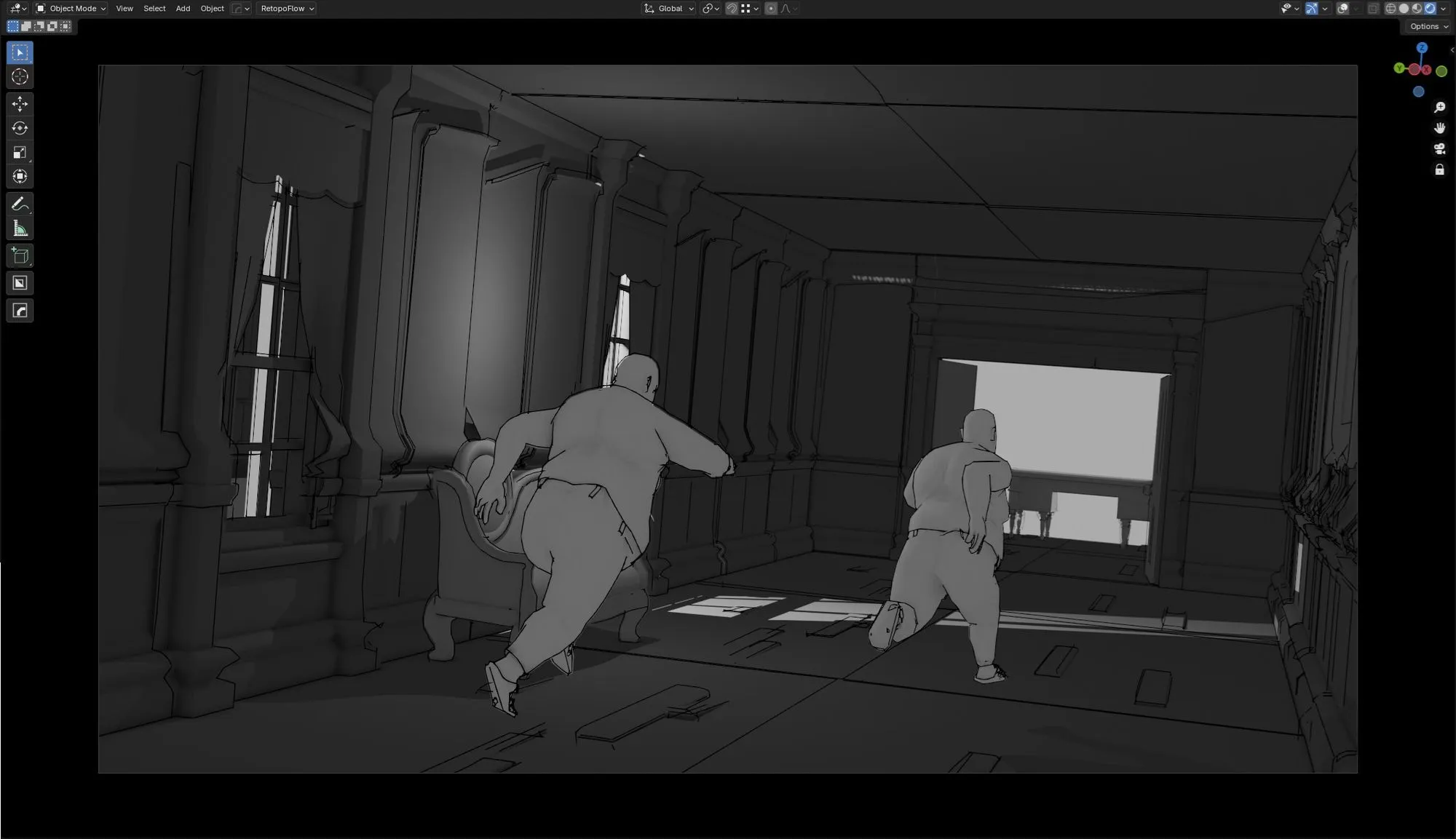
Task: Activate the 3D Cursor tool
Action: [20, 77]
